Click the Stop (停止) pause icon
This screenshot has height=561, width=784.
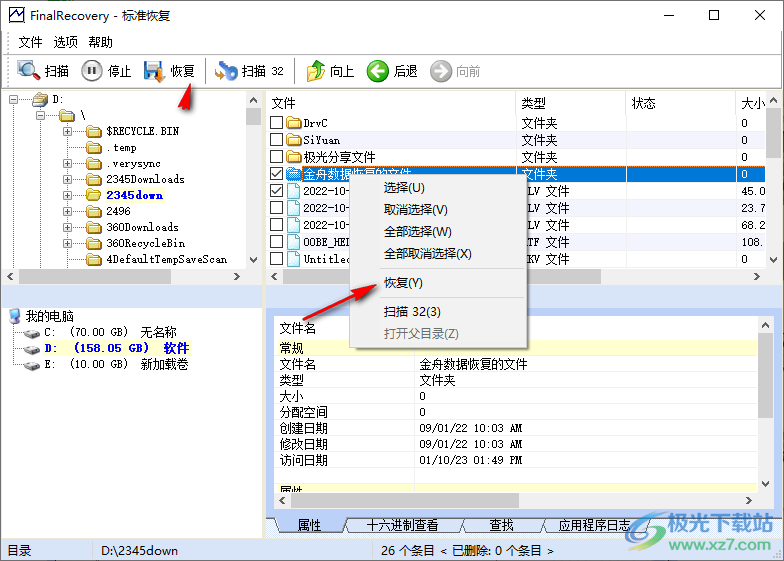pos(92,70)
